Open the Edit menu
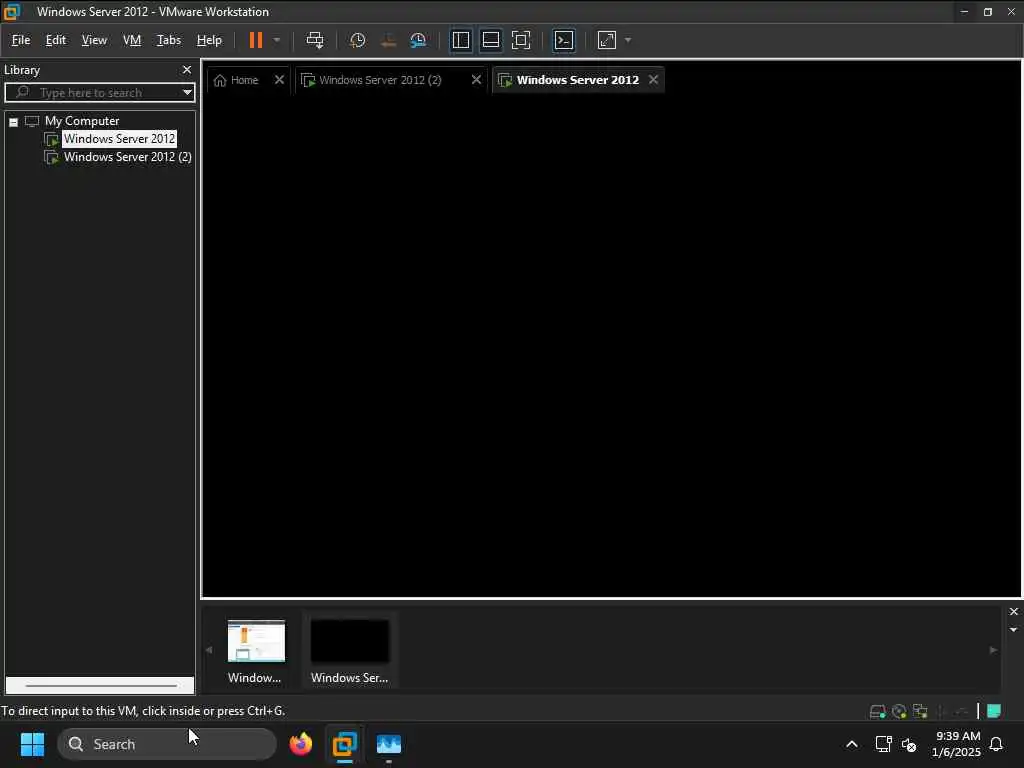Image resolution: width=1024 pixels, height=768 pixels. point(56,40)
